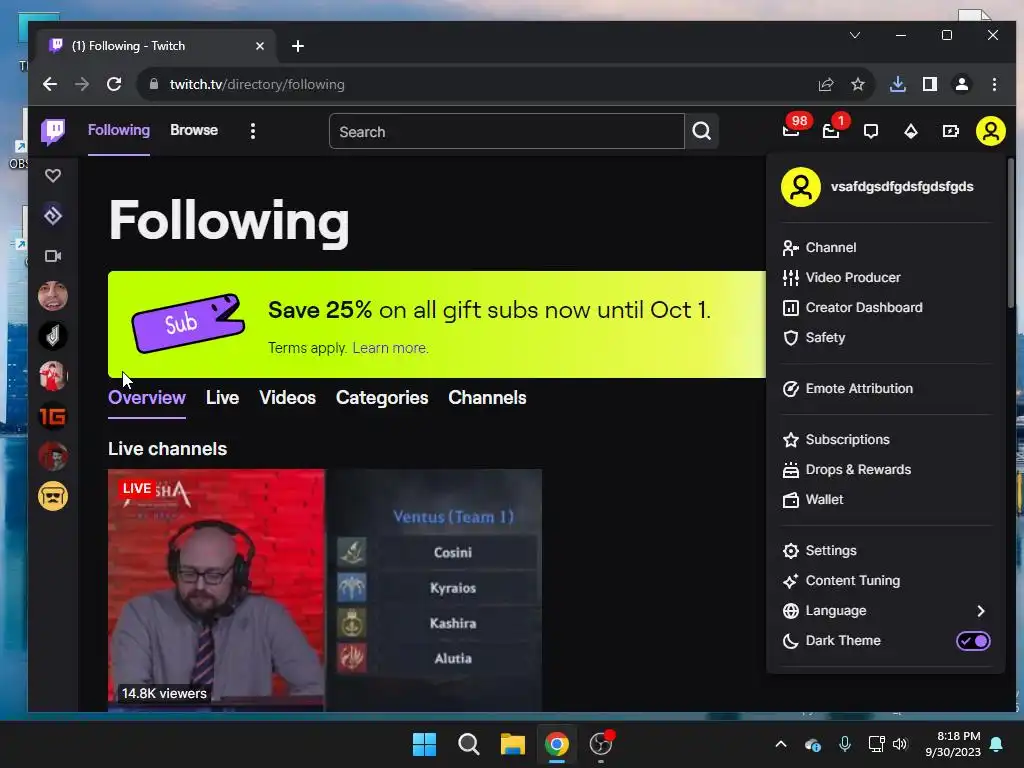This screenshot has height=768, width=1024.
Task: Switch to the Live tab
Action: coord(223,398)
